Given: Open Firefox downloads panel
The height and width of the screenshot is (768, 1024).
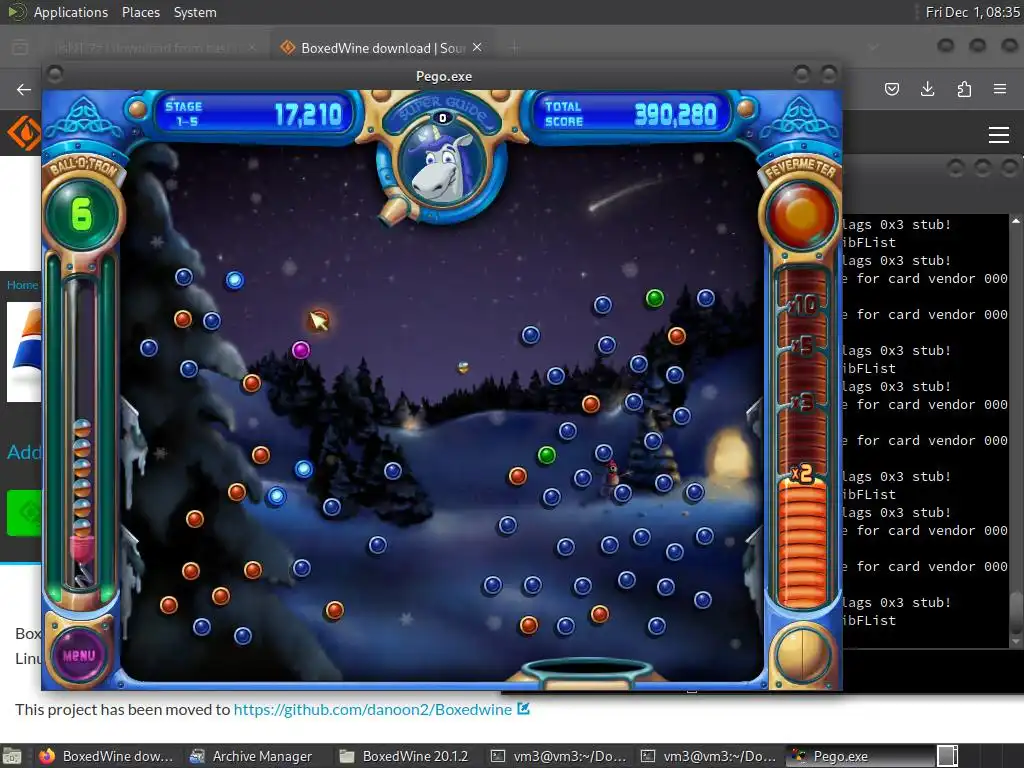Looking at the screenshot, I should 927,89.
